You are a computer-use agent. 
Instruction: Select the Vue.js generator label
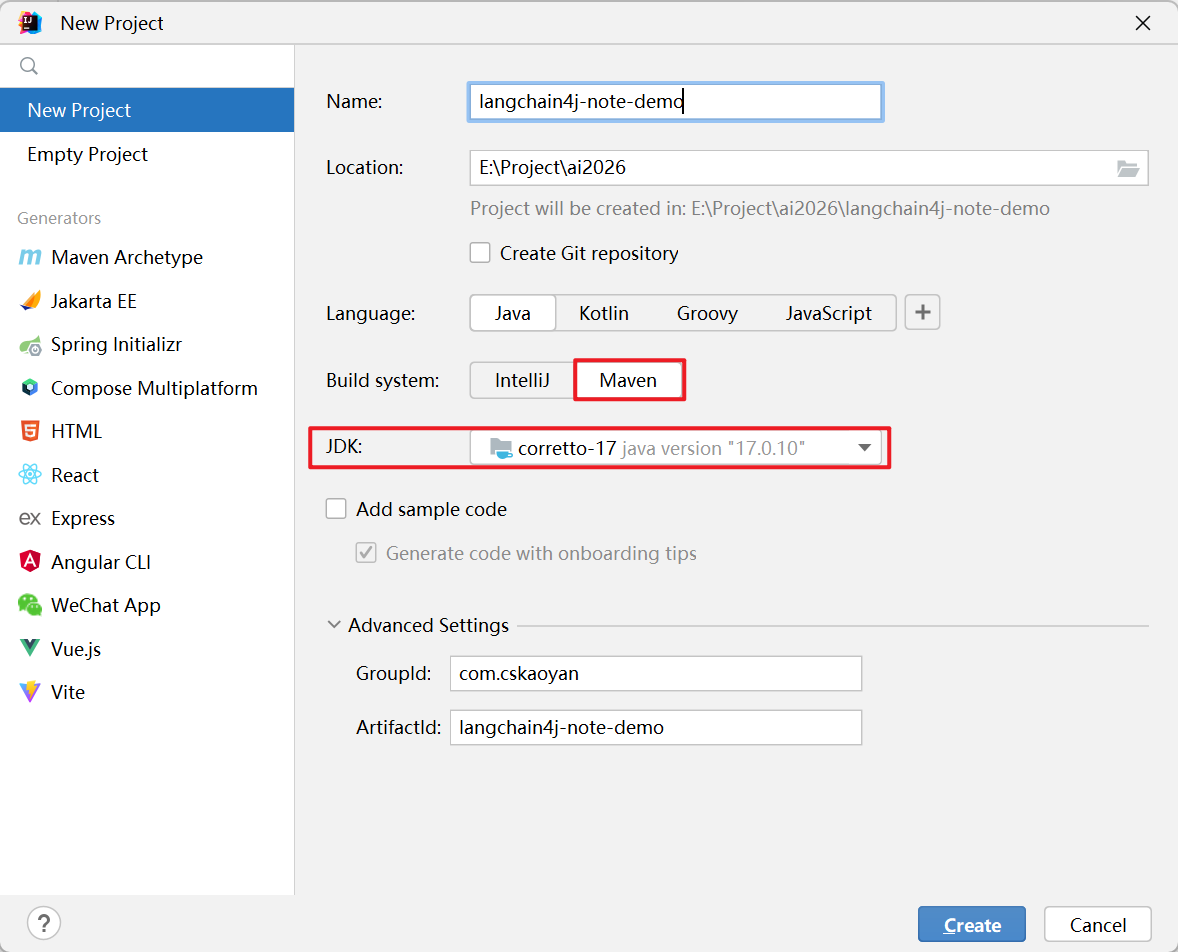[x=76, y=649]
